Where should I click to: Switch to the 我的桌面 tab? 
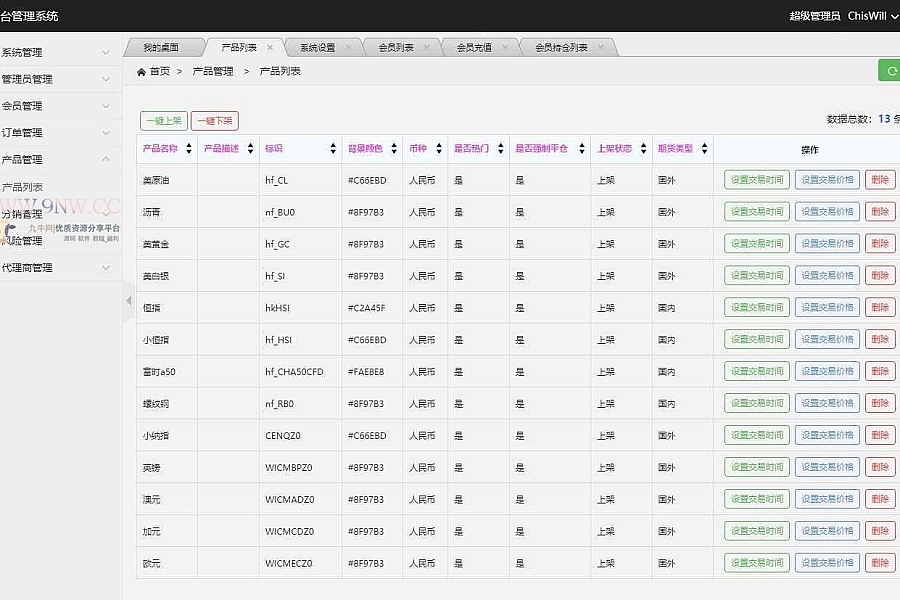click(x=160, y=48)
